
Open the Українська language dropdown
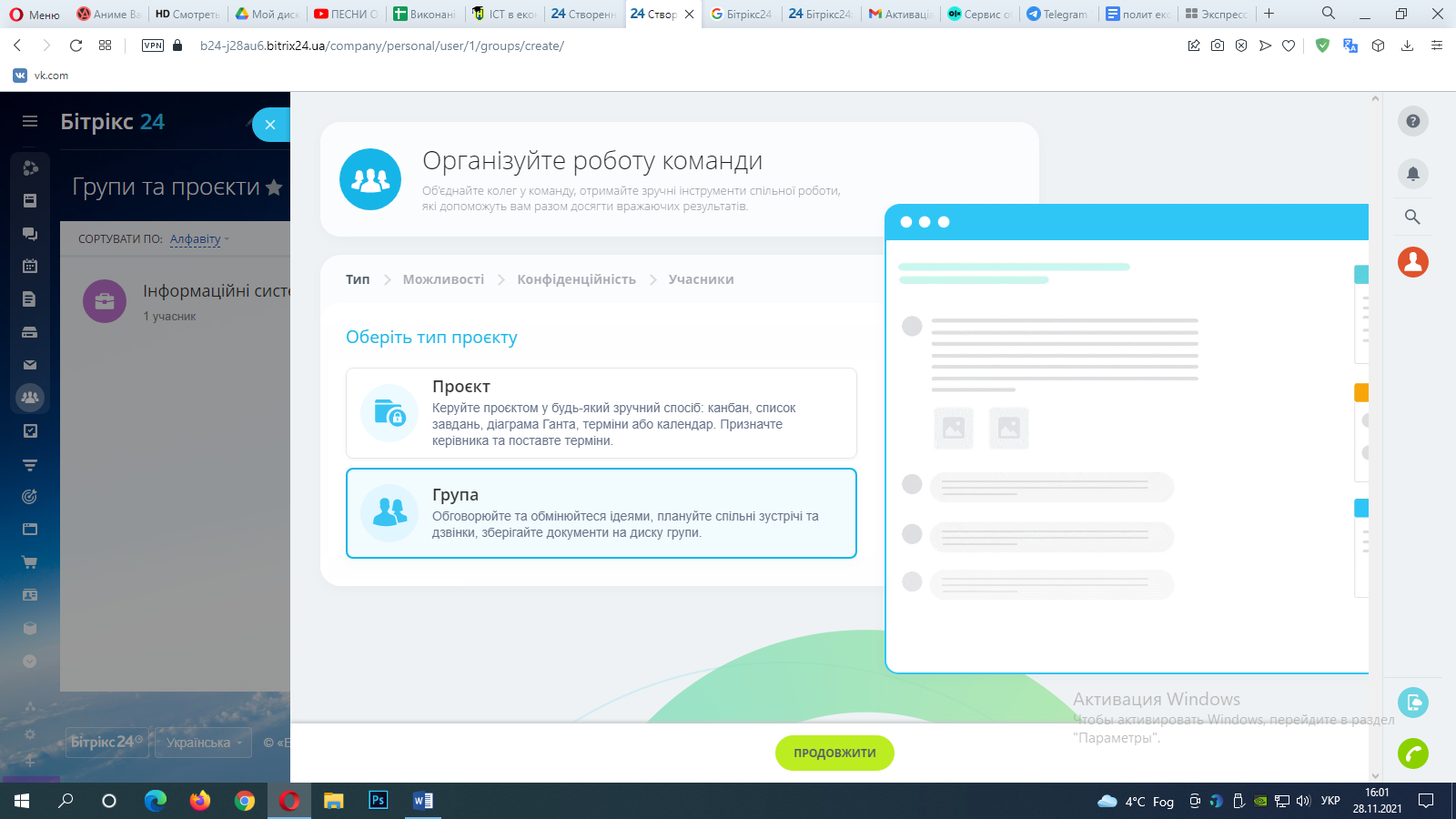coord(204,743)
